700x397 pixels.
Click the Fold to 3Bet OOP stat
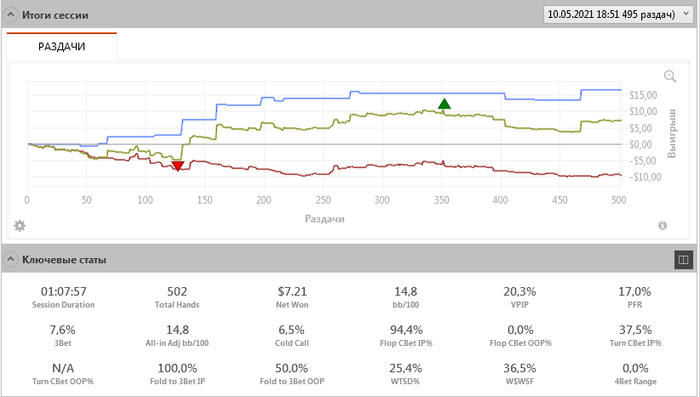point(292,374)
